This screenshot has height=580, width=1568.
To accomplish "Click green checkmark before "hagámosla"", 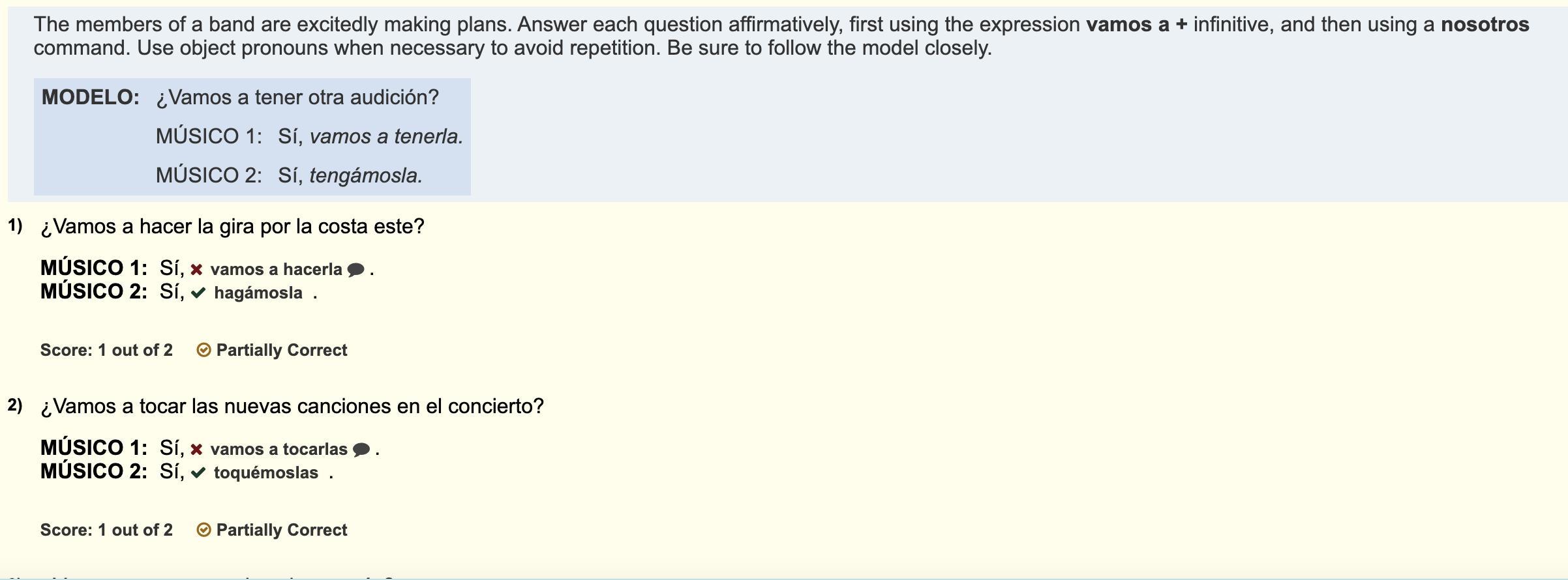I will pyautogui.click(x=198, y=293).
